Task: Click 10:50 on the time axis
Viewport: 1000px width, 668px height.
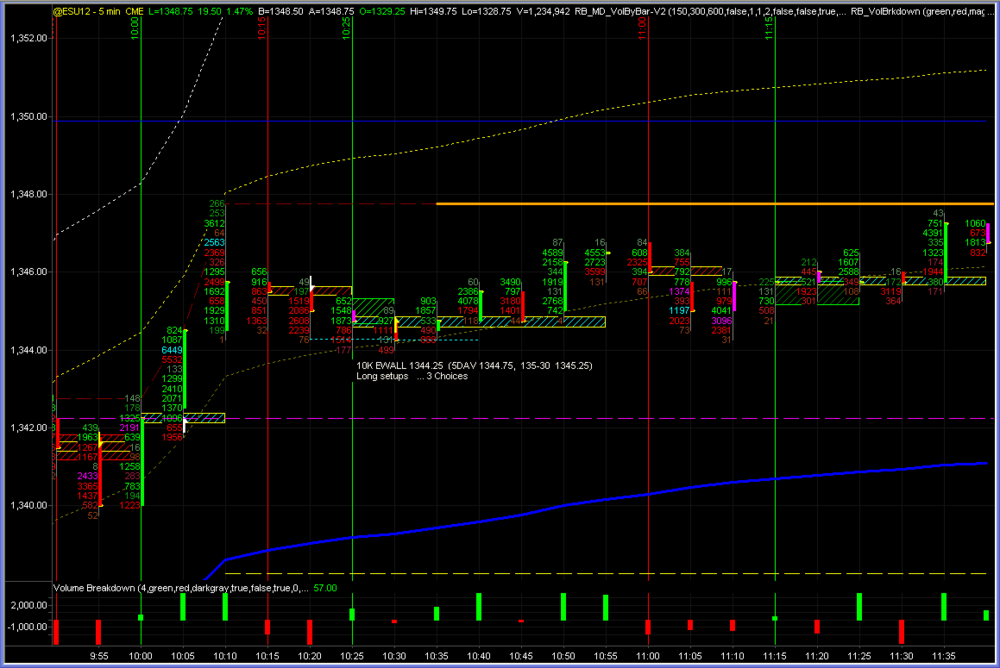Action: pyautogui.click(x=563, y=656)
